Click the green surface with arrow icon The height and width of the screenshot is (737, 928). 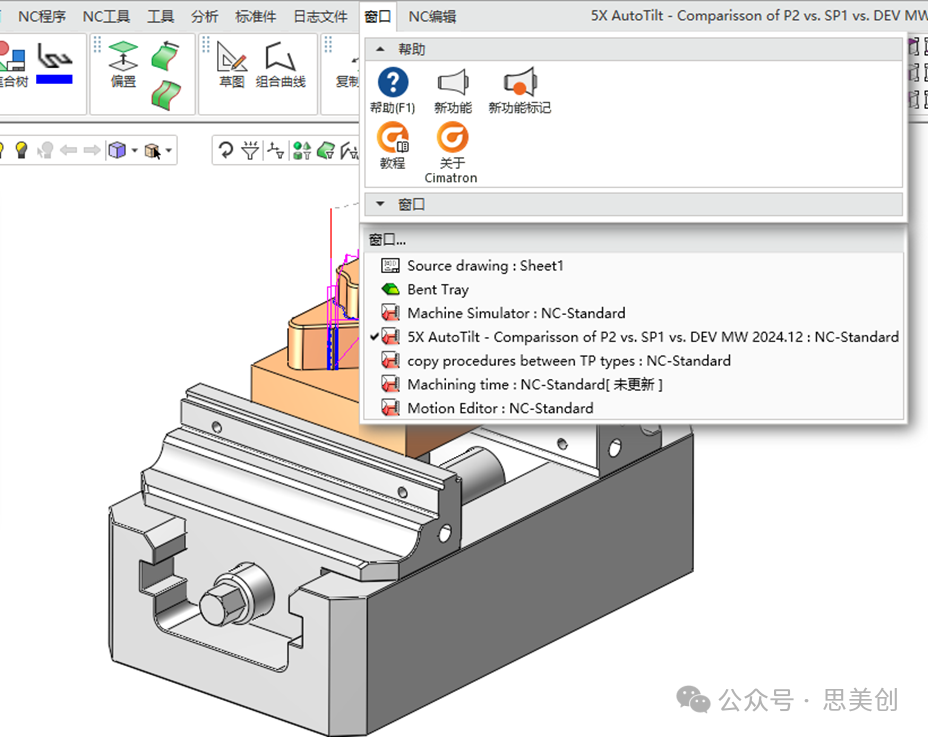pyautogui.click(x=166, y=55)
